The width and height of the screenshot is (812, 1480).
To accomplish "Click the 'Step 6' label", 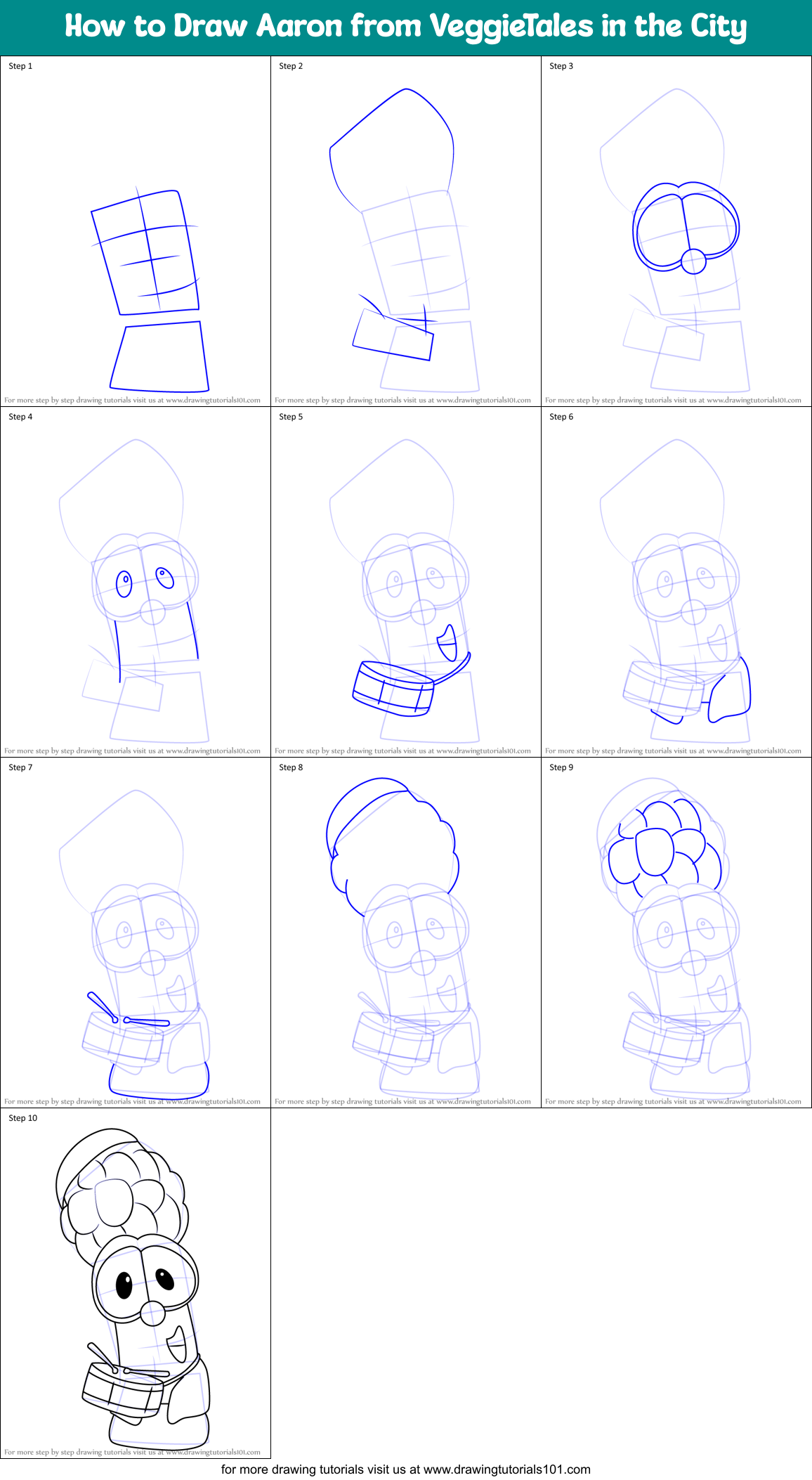I will pyautogui.click(x=561, y=417).
